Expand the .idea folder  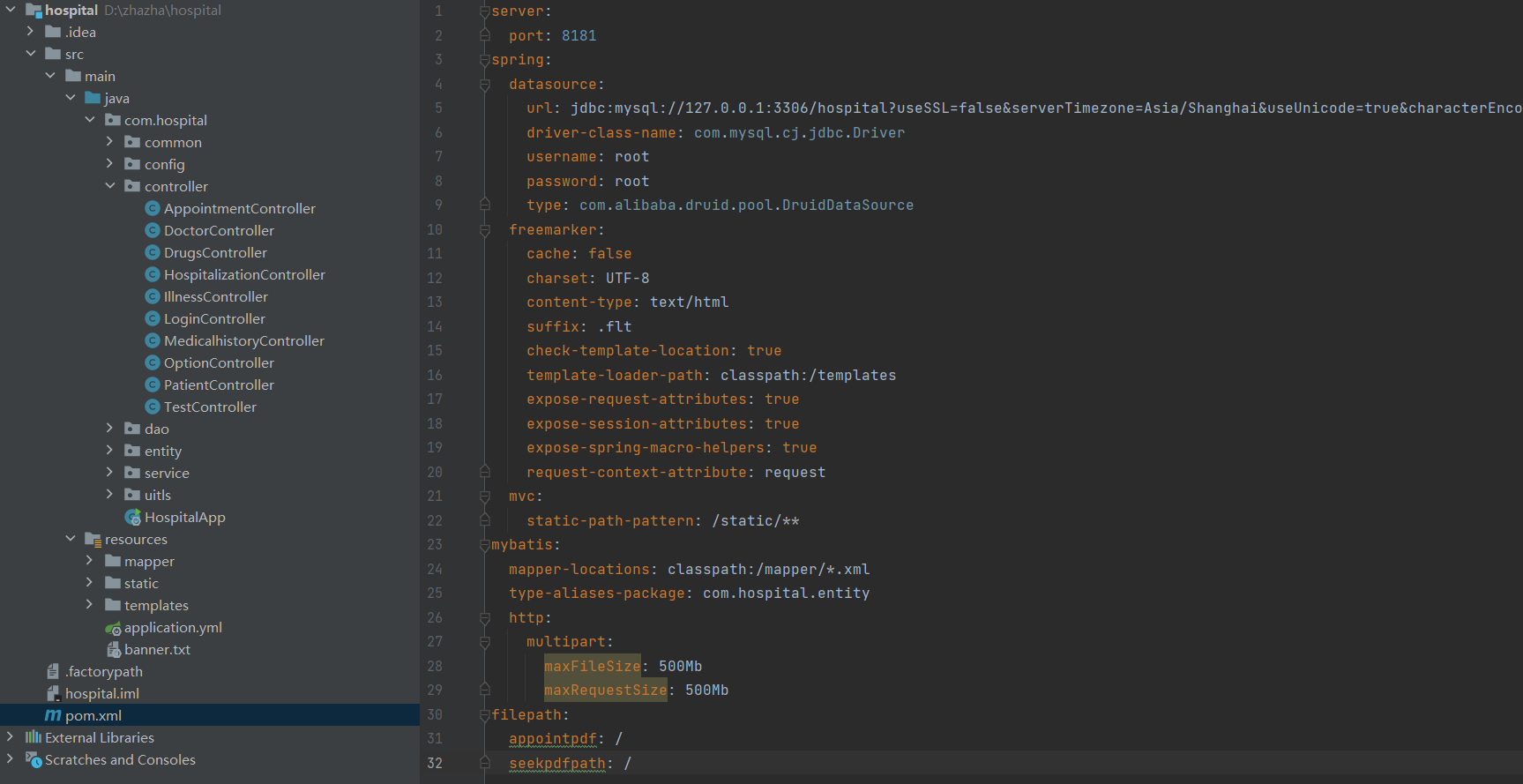tap(30, 32)
